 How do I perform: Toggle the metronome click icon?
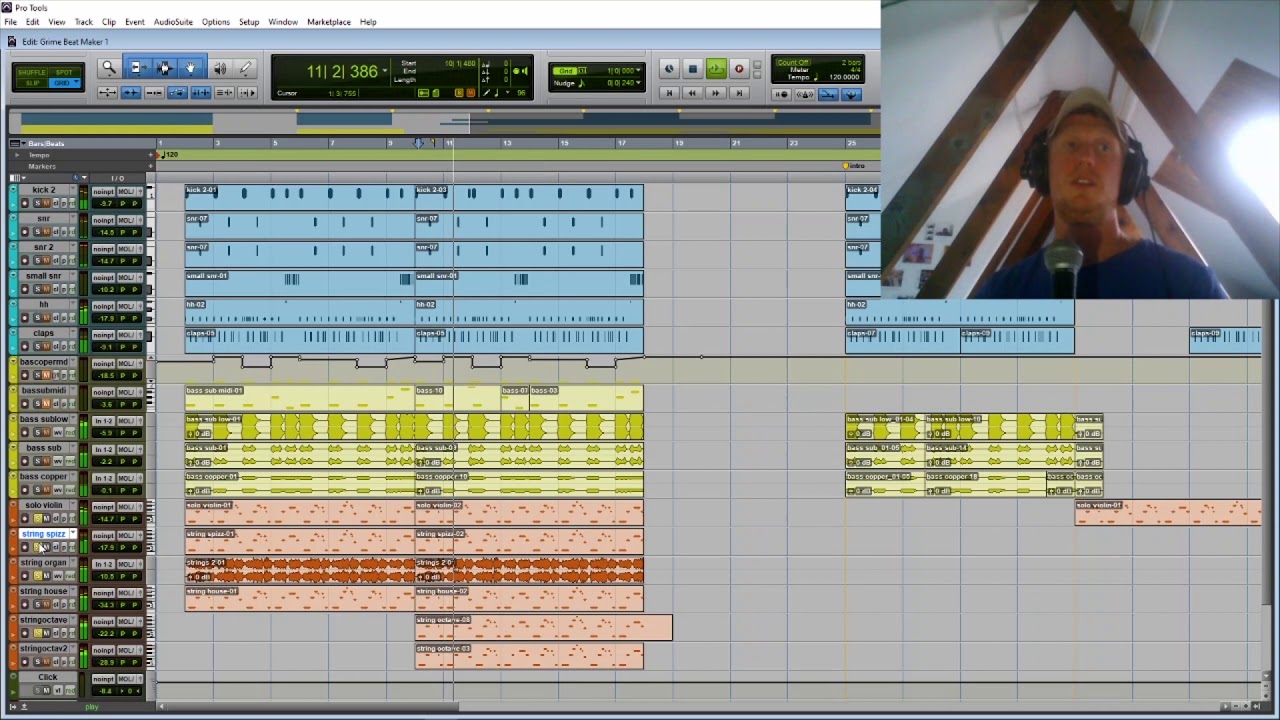tap(805, 94)
